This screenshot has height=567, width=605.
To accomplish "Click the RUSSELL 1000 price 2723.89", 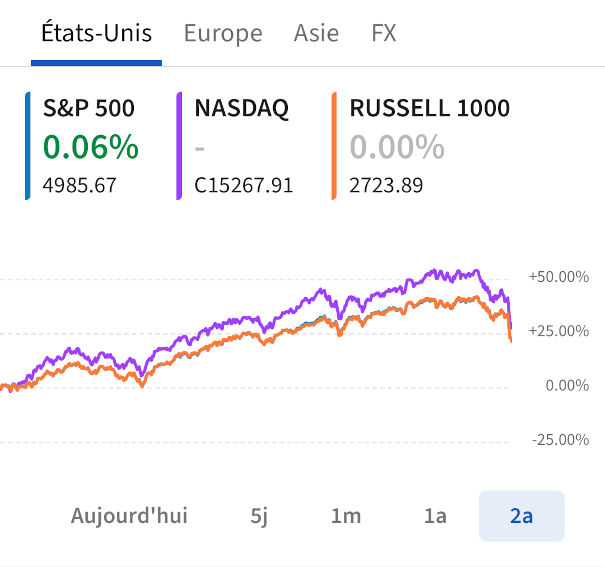I will [x=386, y=185].
